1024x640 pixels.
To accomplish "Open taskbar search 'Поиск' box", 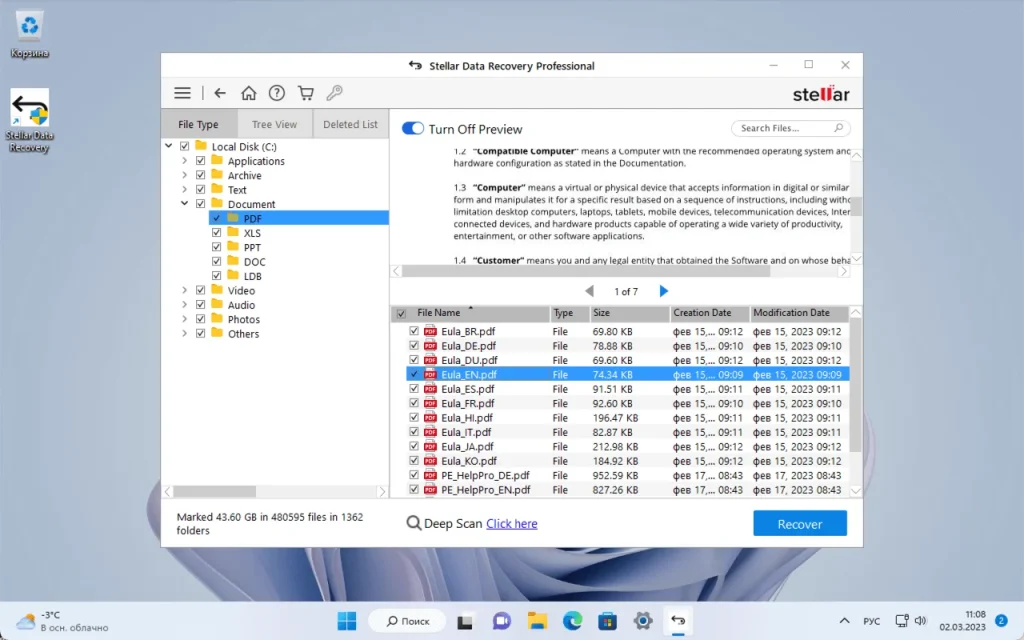I will [407, 620].
